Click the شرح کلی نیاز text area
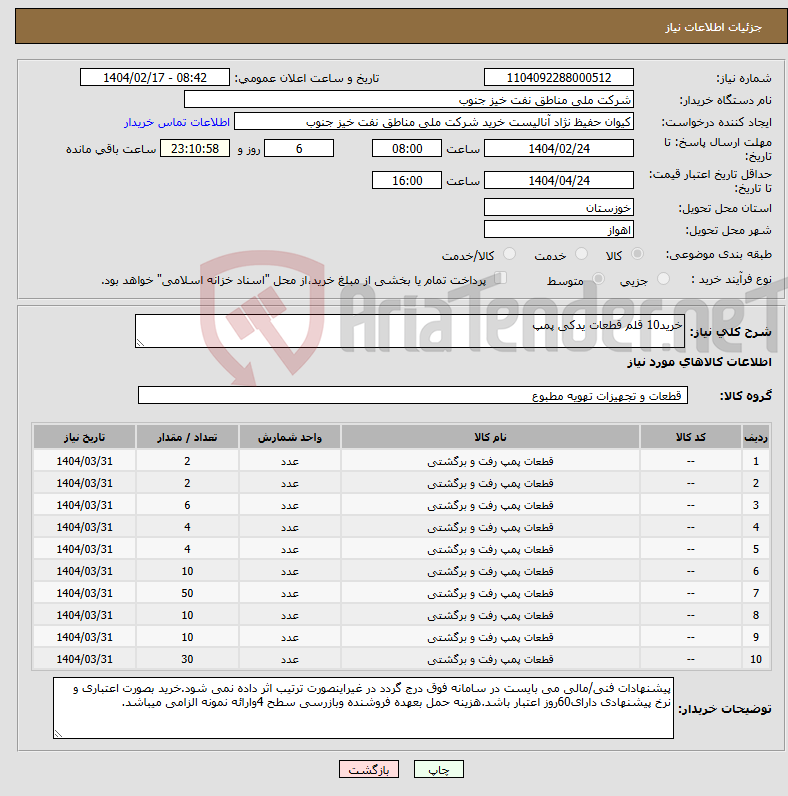This screenshot has height=796, width=788. tap(410, 331)
